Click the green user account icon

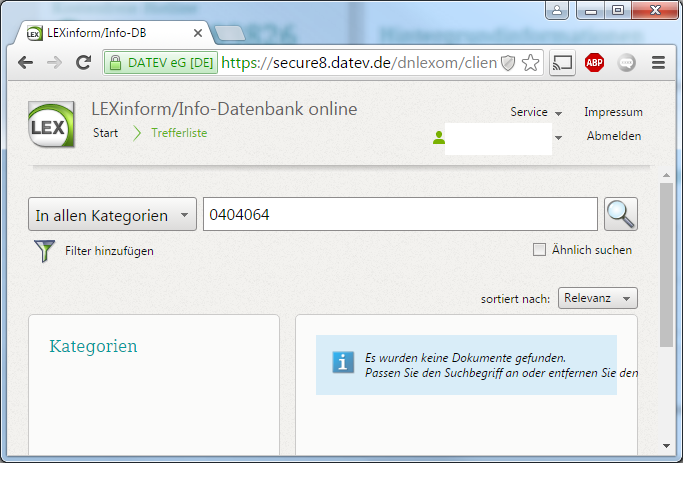(x=438, y=138)
